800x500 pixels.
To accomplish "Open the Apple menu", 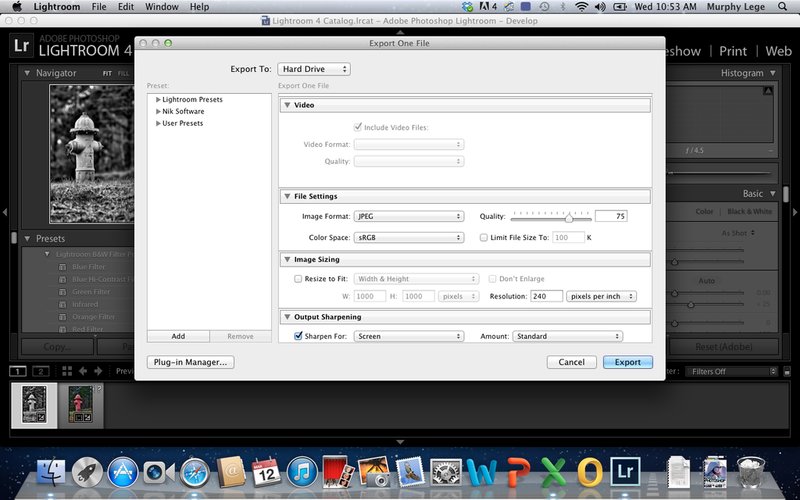I will pos(16,7).
